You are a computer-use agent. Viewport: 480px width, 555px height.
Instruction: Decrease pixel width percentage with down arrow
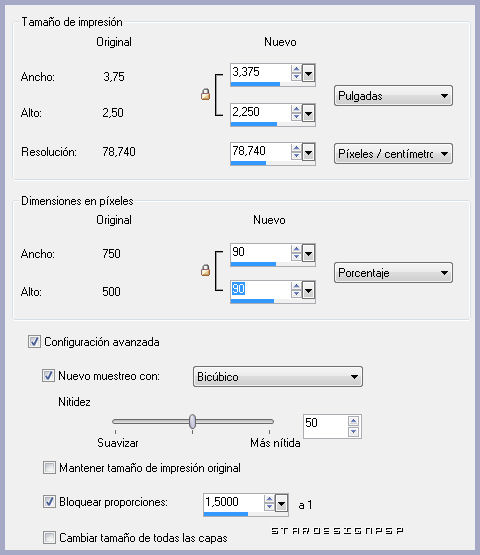pyautogui.click(x=296, y=257)
